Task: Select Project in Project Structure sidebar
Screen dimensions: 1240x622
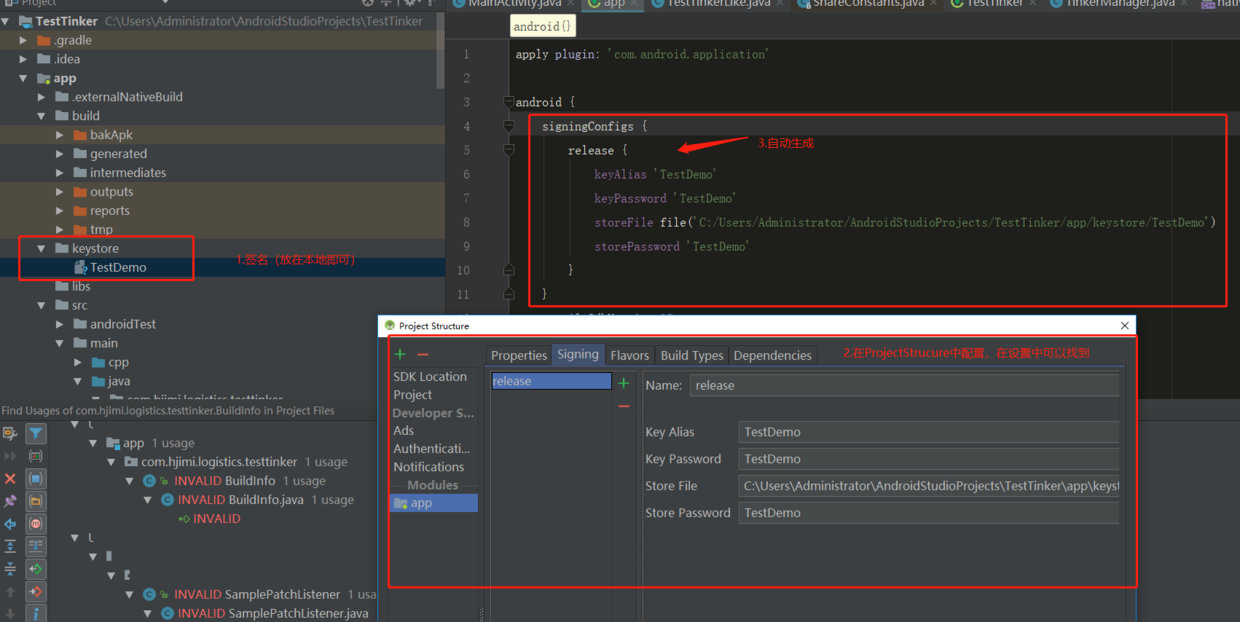Action: pos(413,394)
